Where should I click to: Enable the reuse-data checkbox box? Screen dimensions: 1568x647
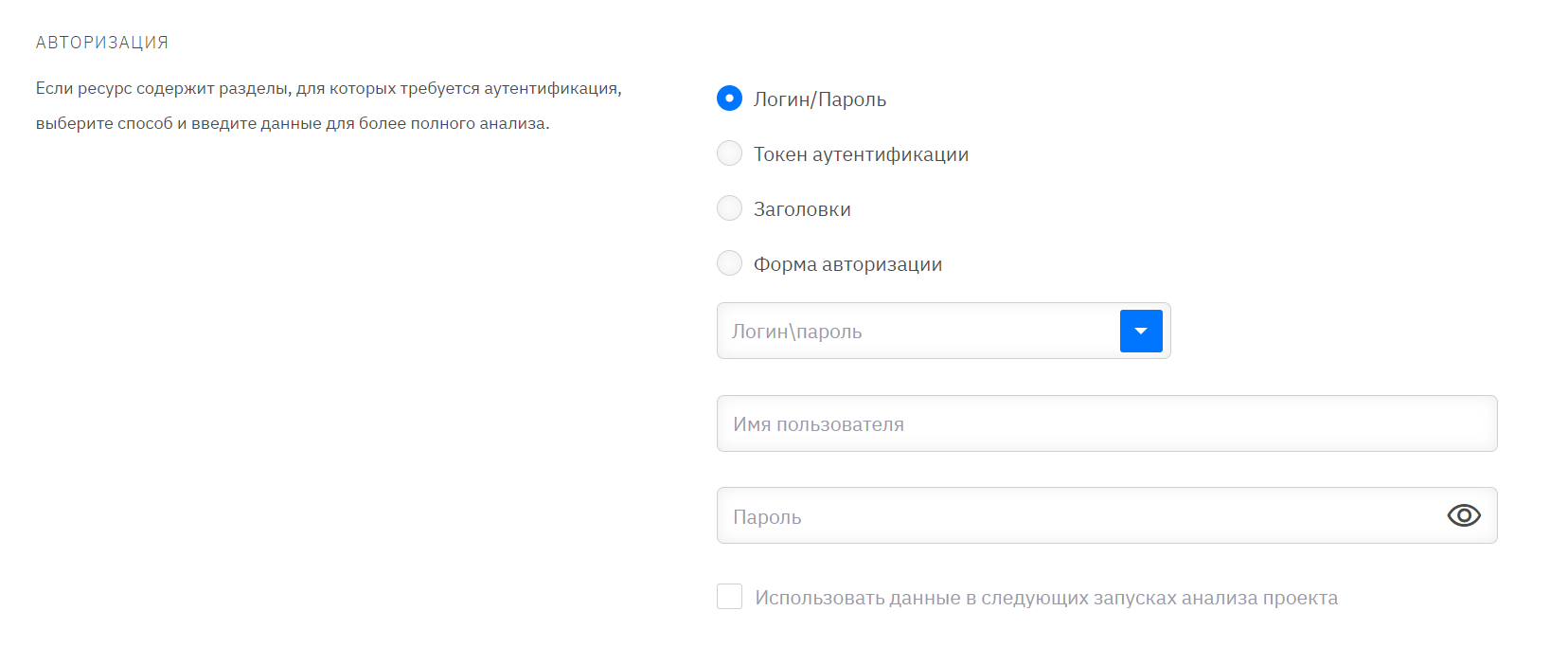pyautogui.click(x=729, y=597)
